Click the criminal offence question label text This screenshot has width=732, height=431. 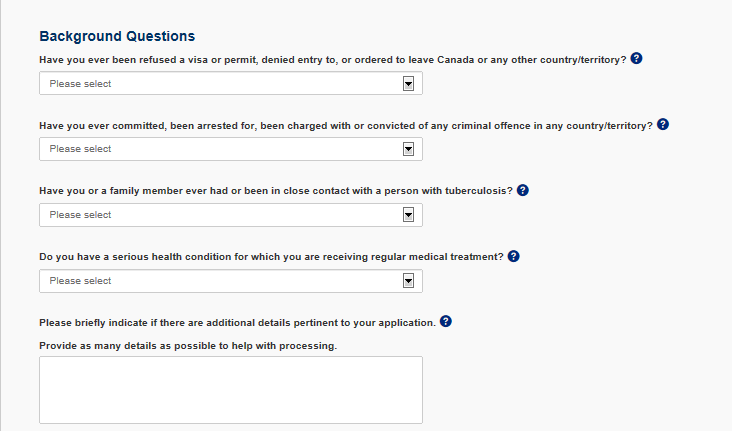pyautogui.click(x=346, y=126)
